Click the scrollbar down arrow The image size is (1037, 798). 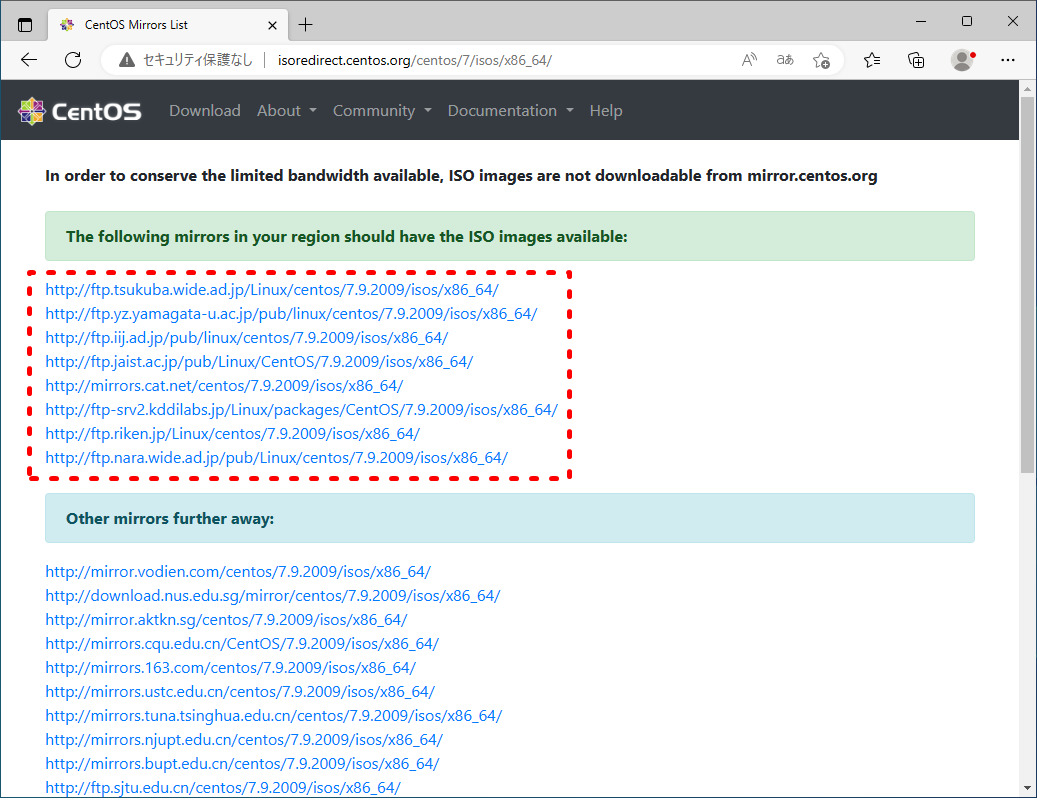[x=1027, y=788]
